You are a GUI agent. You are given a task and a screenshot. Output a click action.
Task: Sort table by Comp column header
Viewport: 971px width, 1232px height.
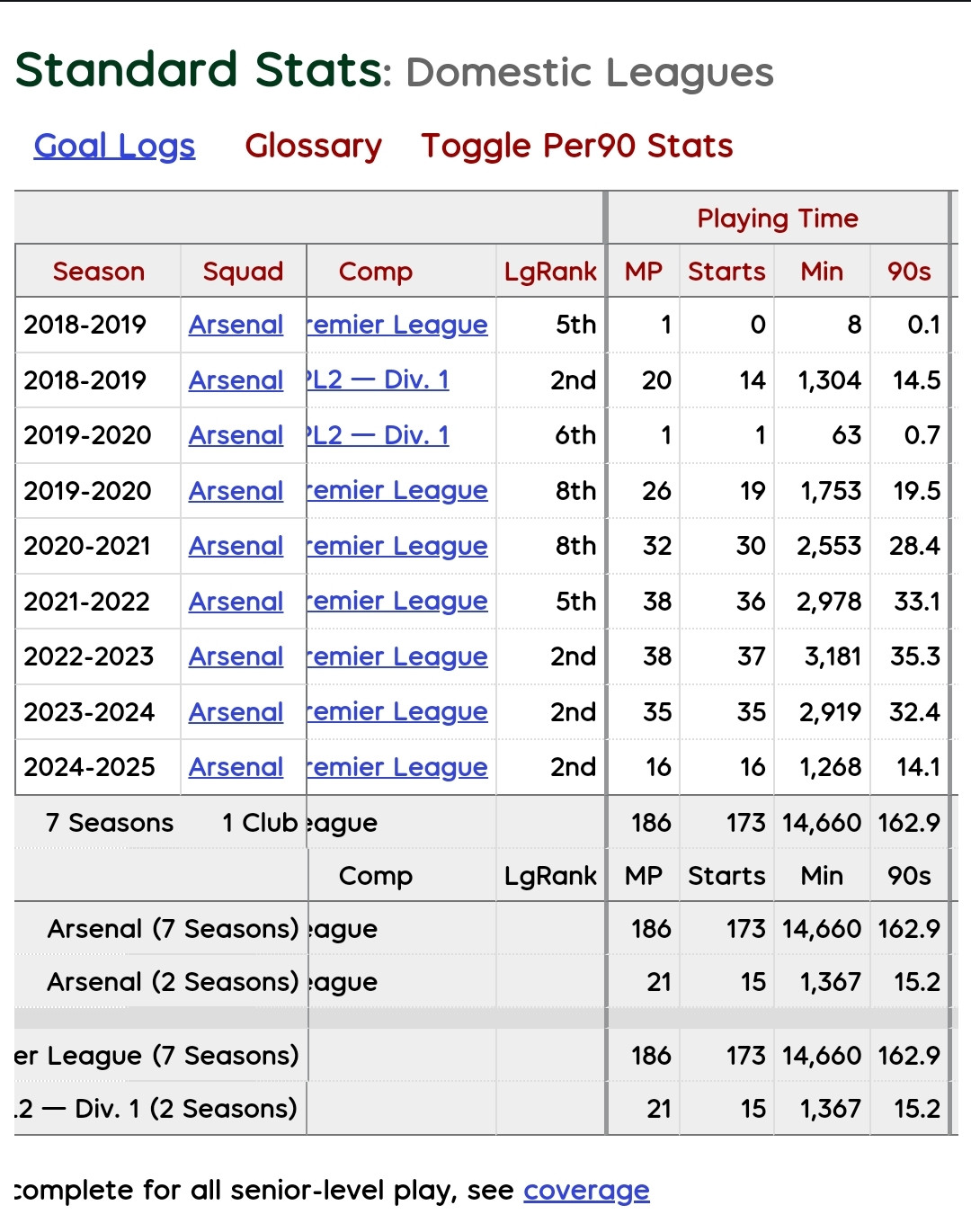coord(375,272)
